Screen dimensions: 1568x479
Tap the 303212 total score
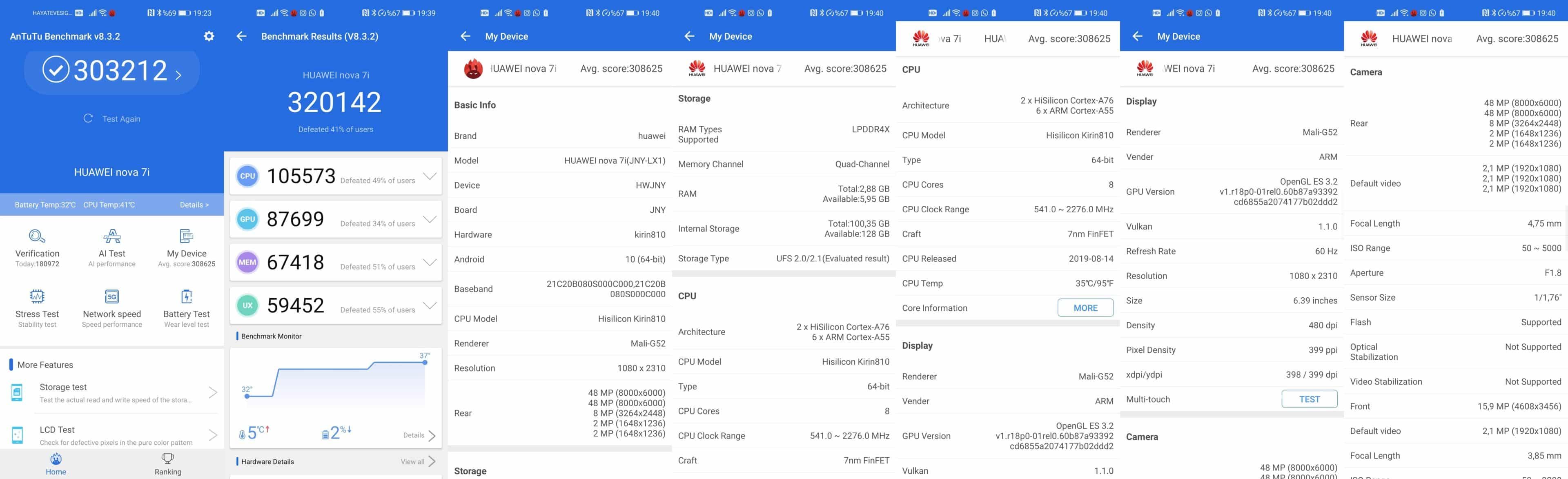click(120, 71)
